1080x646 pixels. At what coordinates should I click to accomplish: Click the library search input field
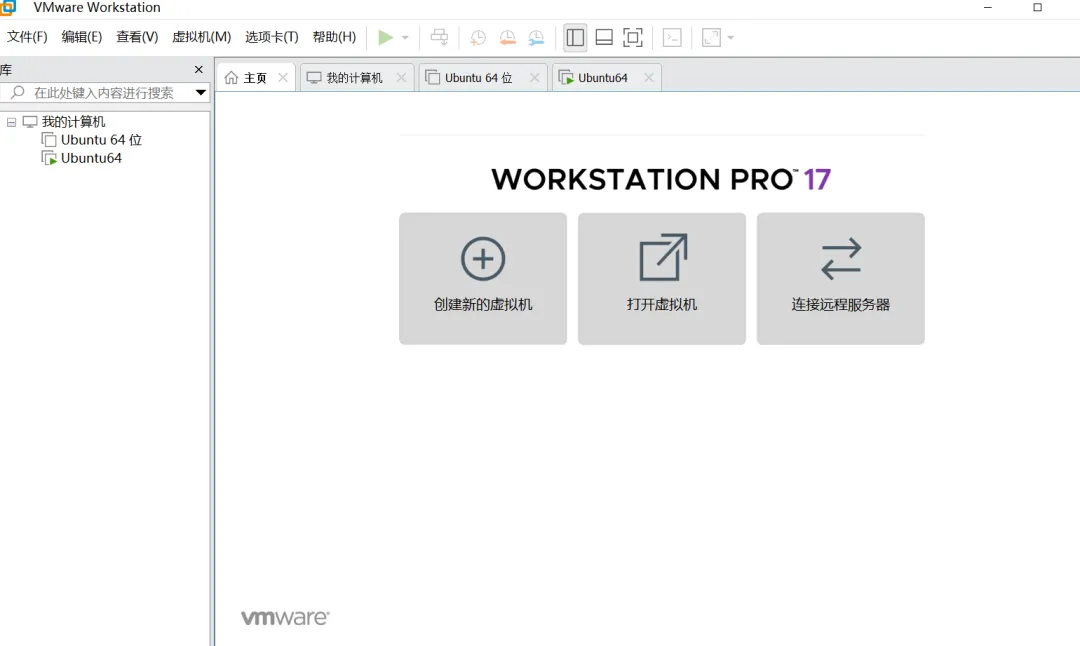[96, 93]
